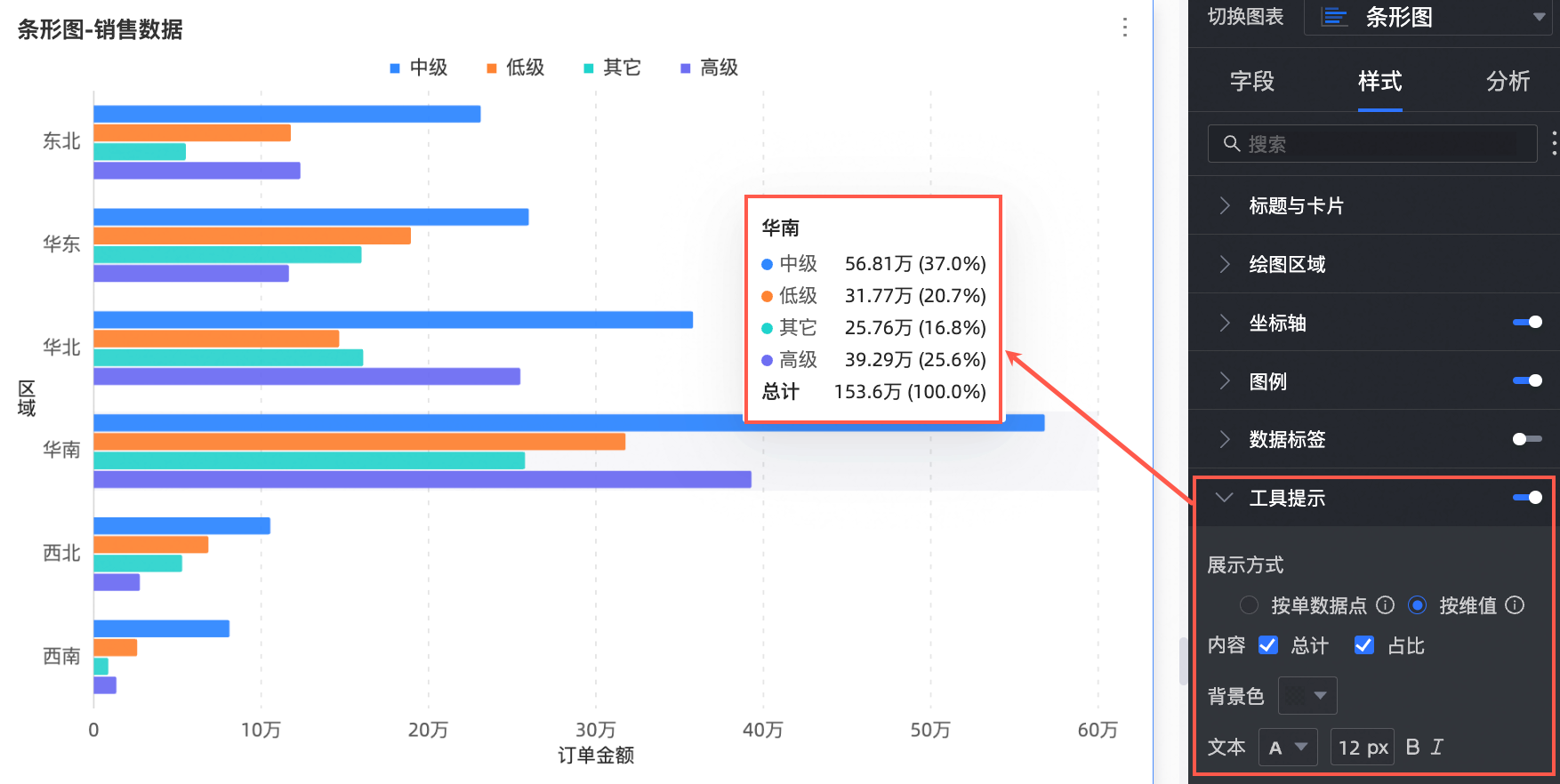Click the 高级 legend marker

coord(685,68)
